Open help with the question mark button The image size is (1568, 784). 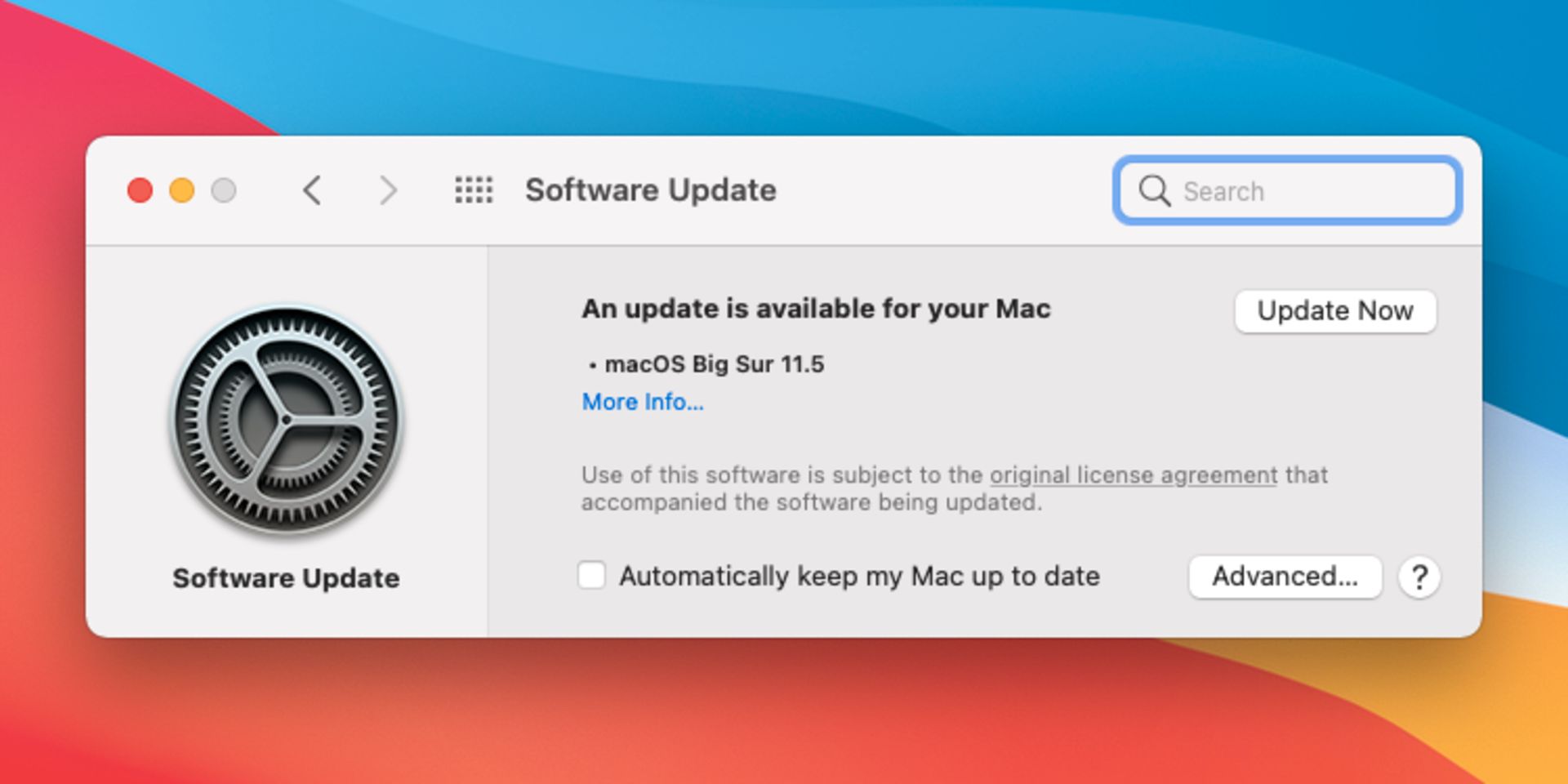1419,577
